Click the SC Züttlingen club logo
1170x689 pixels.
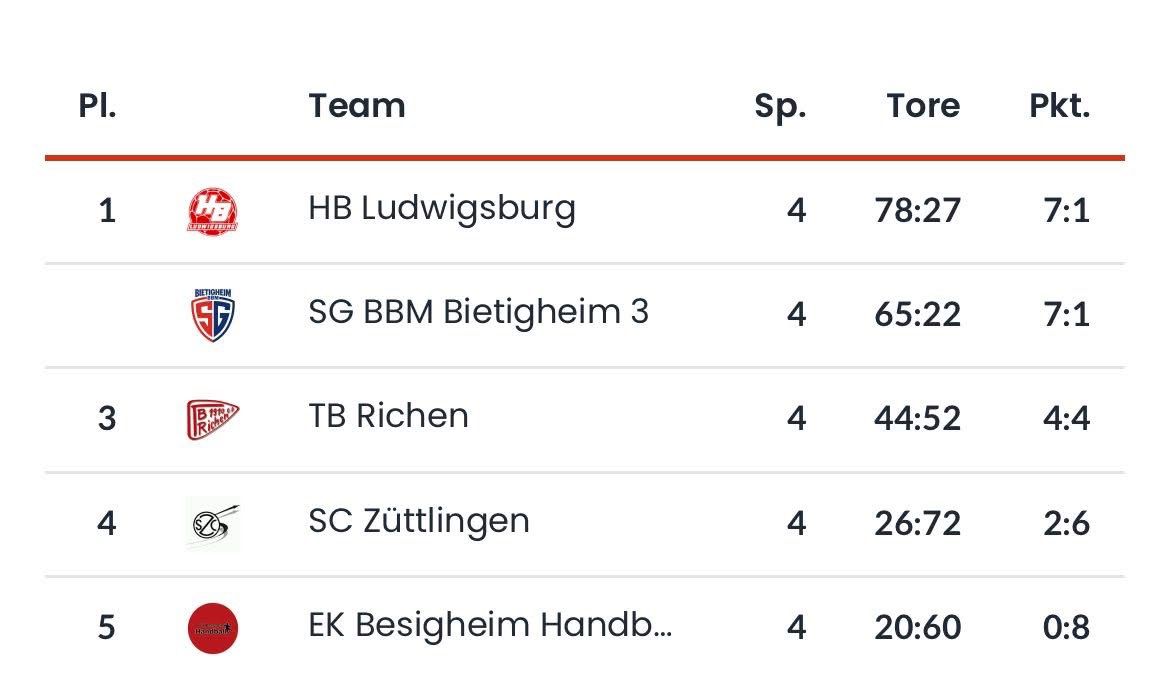coord(213,523)
